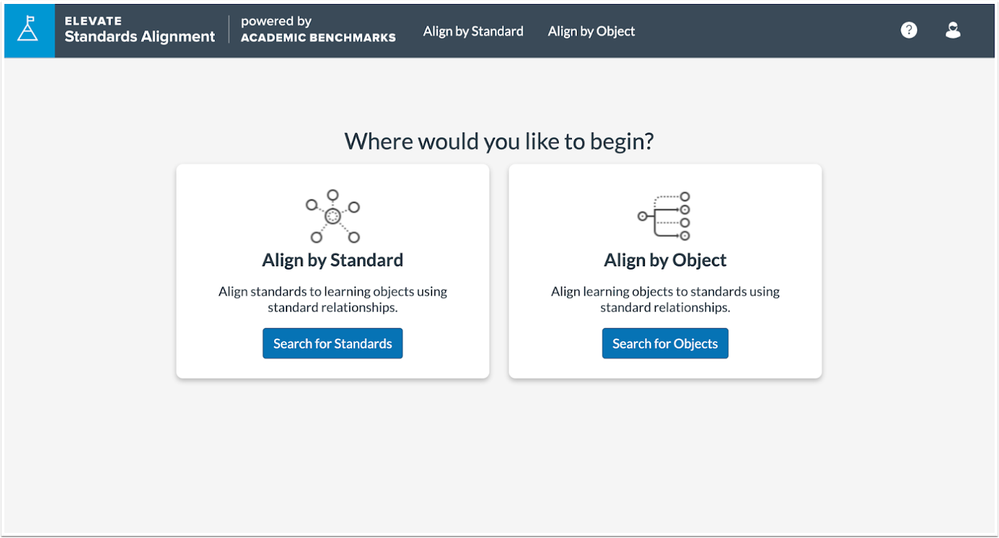Click the Search for Objects button
This screenshot has width=999, height=538.
[x=665, y=344]
